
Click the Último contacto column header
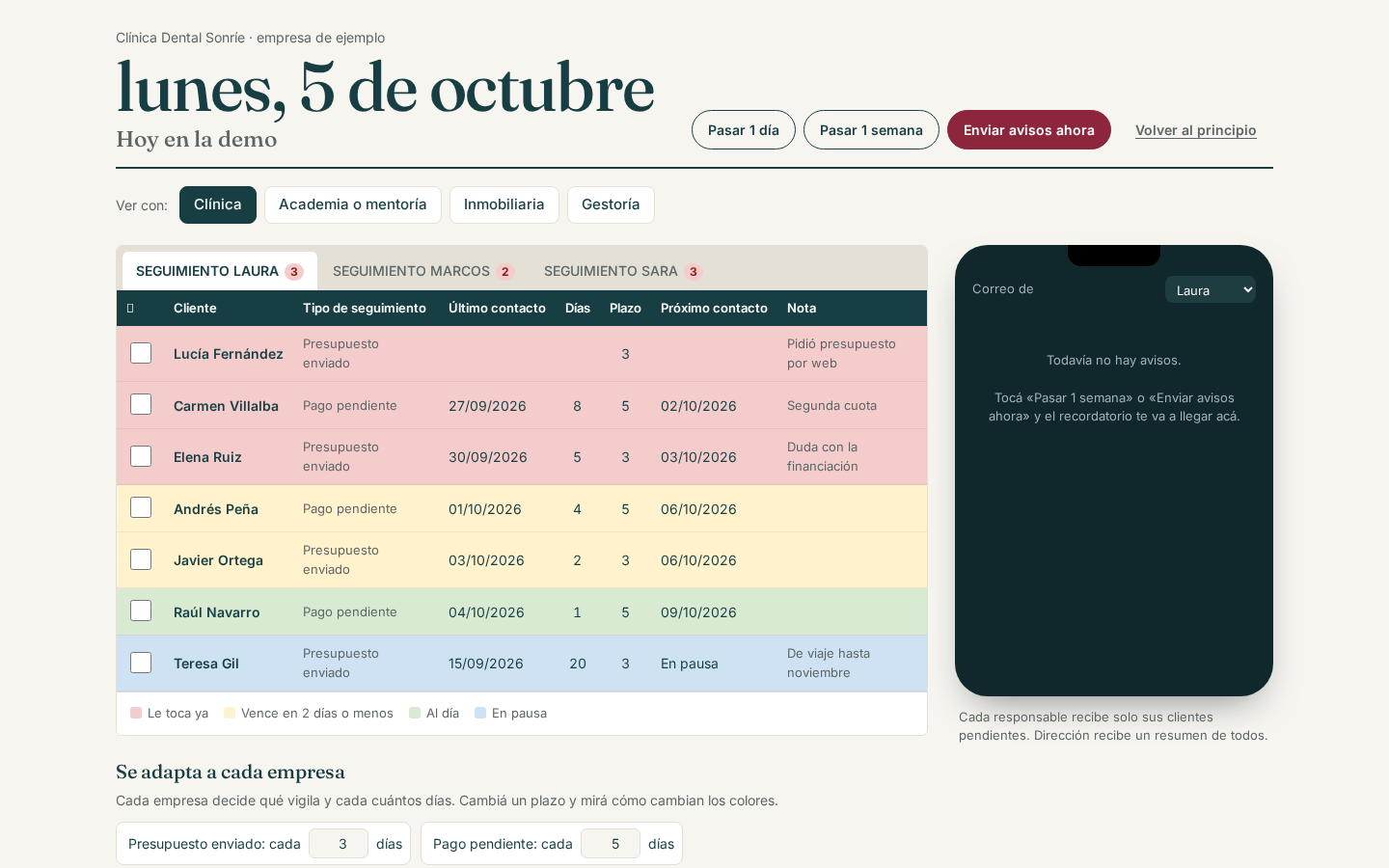[x=497, y=308]
